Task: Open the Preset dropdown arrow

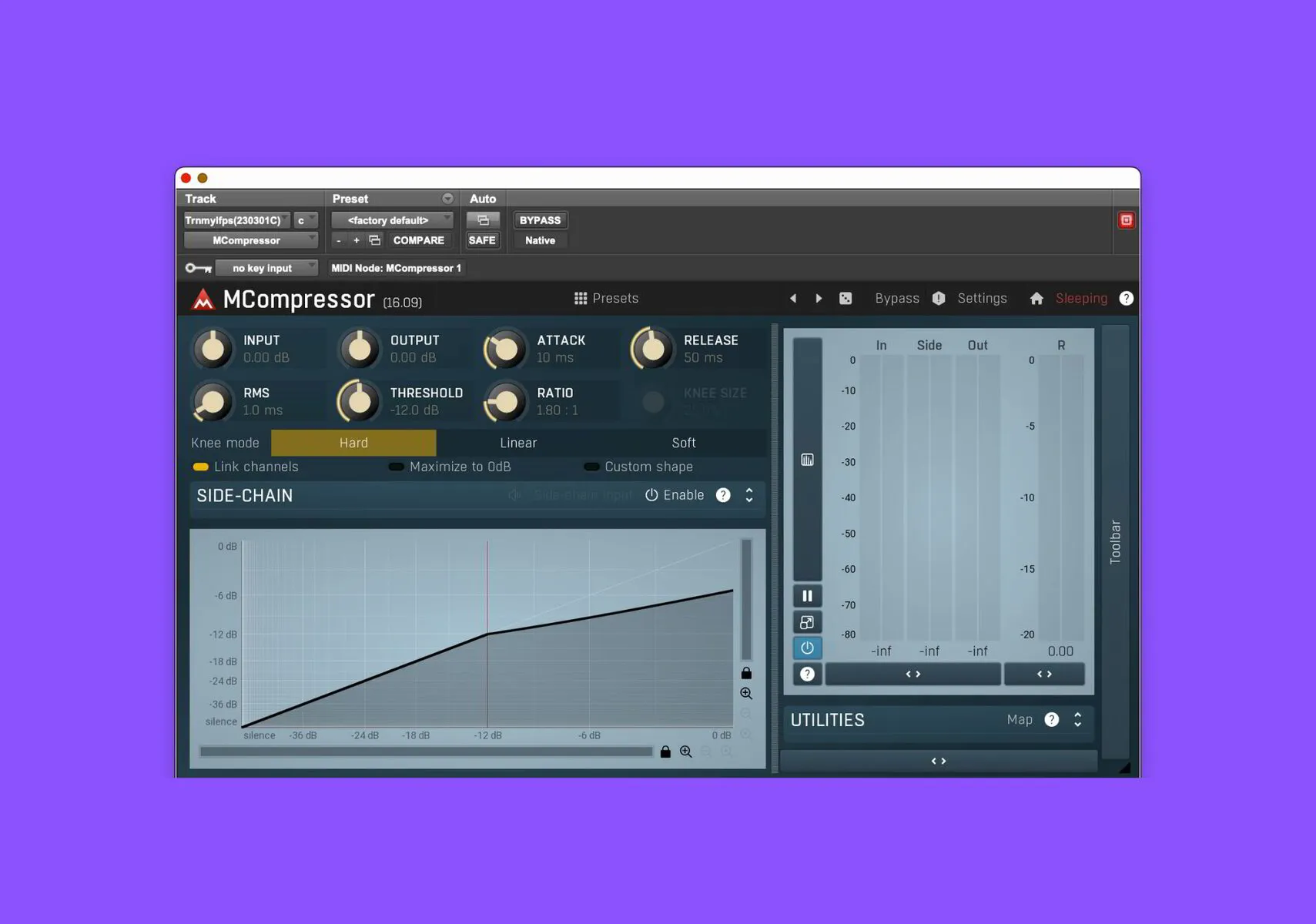Action: pos(448,198)
